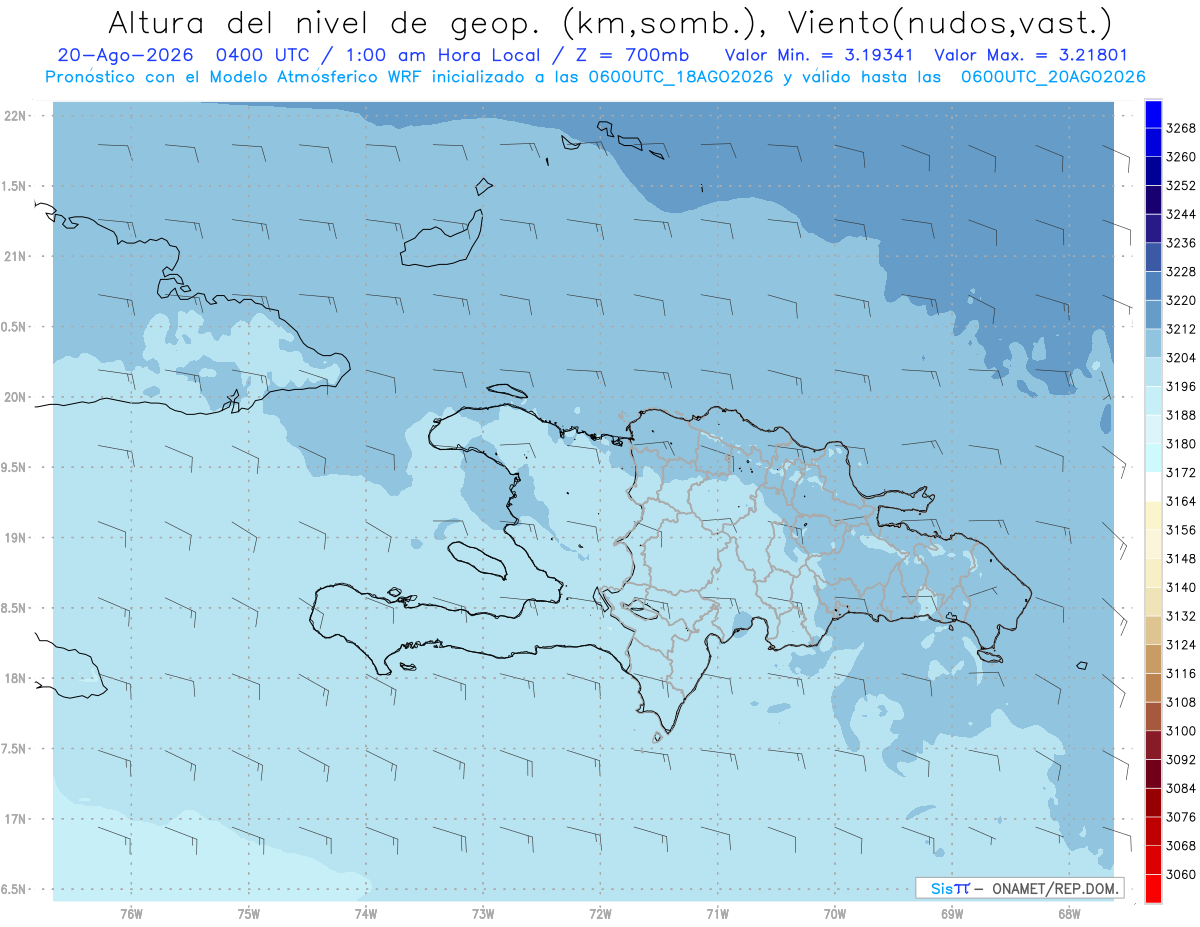Click the 72W longitude tick label

pos(600,912)
